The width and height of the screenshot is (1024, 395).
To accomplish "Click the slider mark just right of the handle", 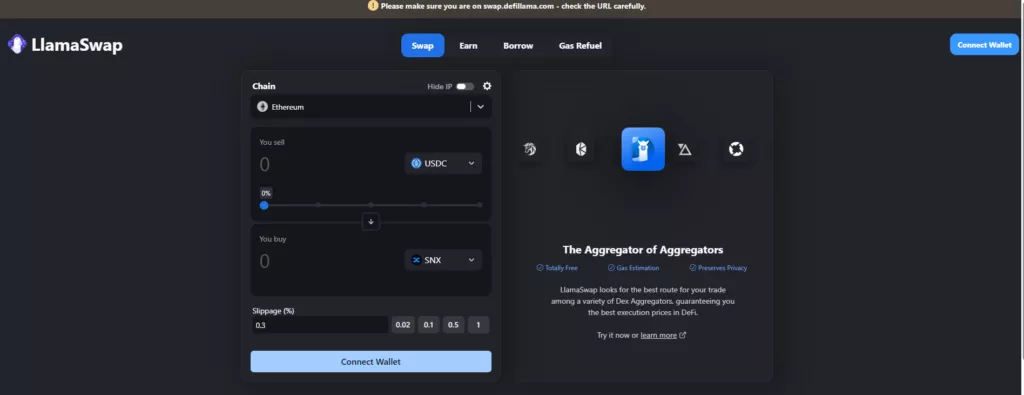I will pyautogui.click(x=318, y=205).
